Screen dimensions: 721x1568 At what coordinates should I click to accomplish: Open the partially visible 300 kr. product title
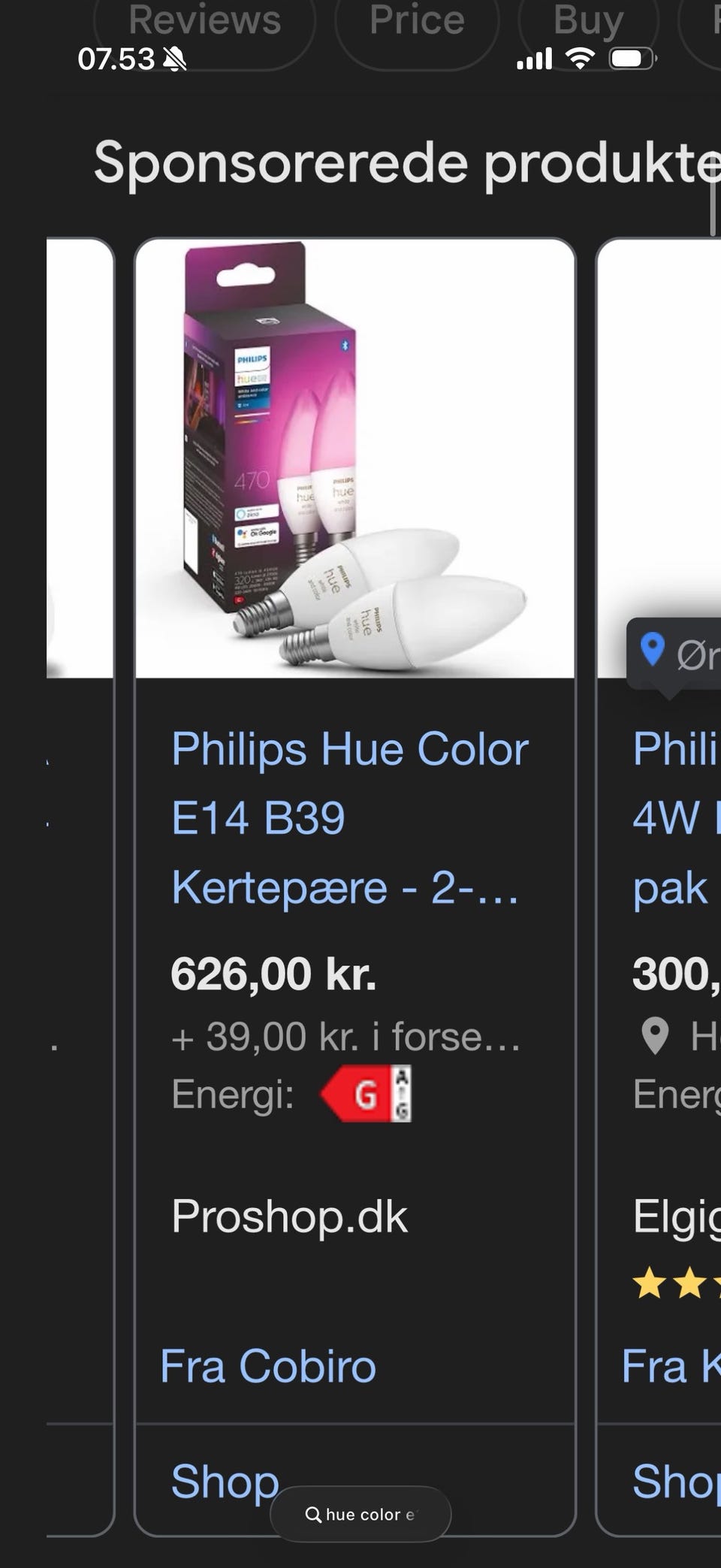[676, 818]
